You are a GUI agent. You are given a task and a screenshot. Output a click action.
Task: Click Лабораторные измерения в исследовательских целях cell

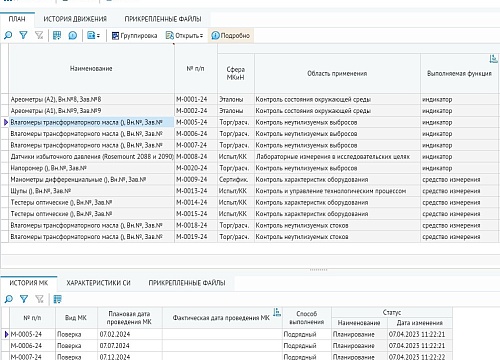[337, 157]
